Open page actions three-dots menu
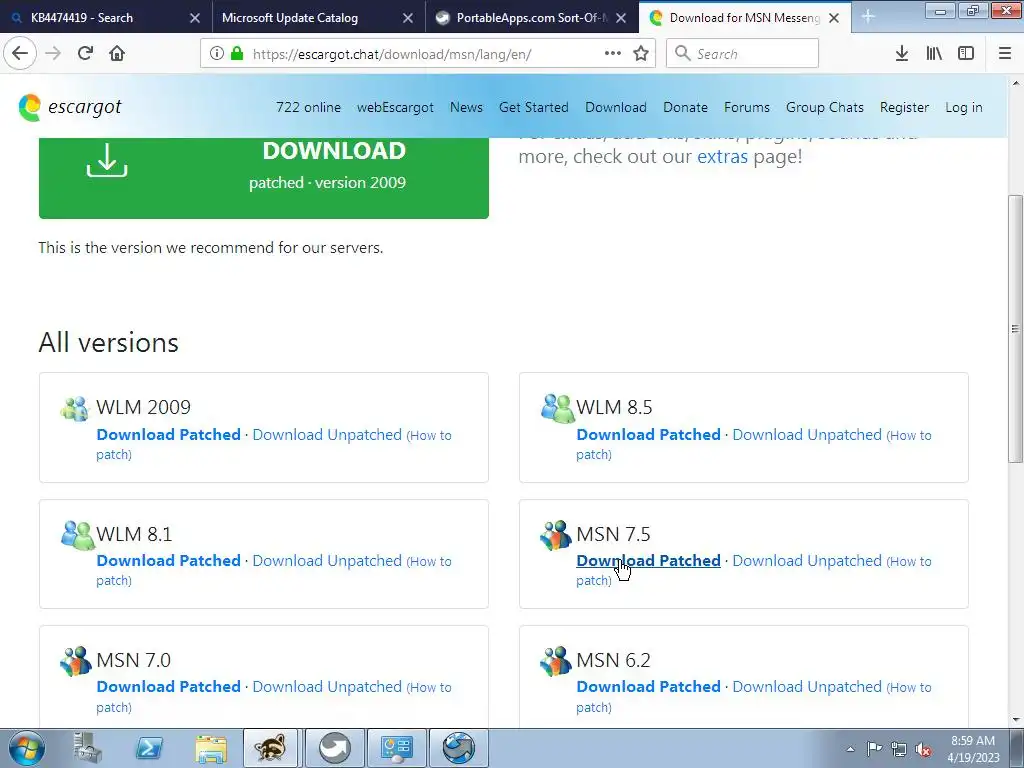The width and height of the screenshot is (1024, 768). point(613,54)
